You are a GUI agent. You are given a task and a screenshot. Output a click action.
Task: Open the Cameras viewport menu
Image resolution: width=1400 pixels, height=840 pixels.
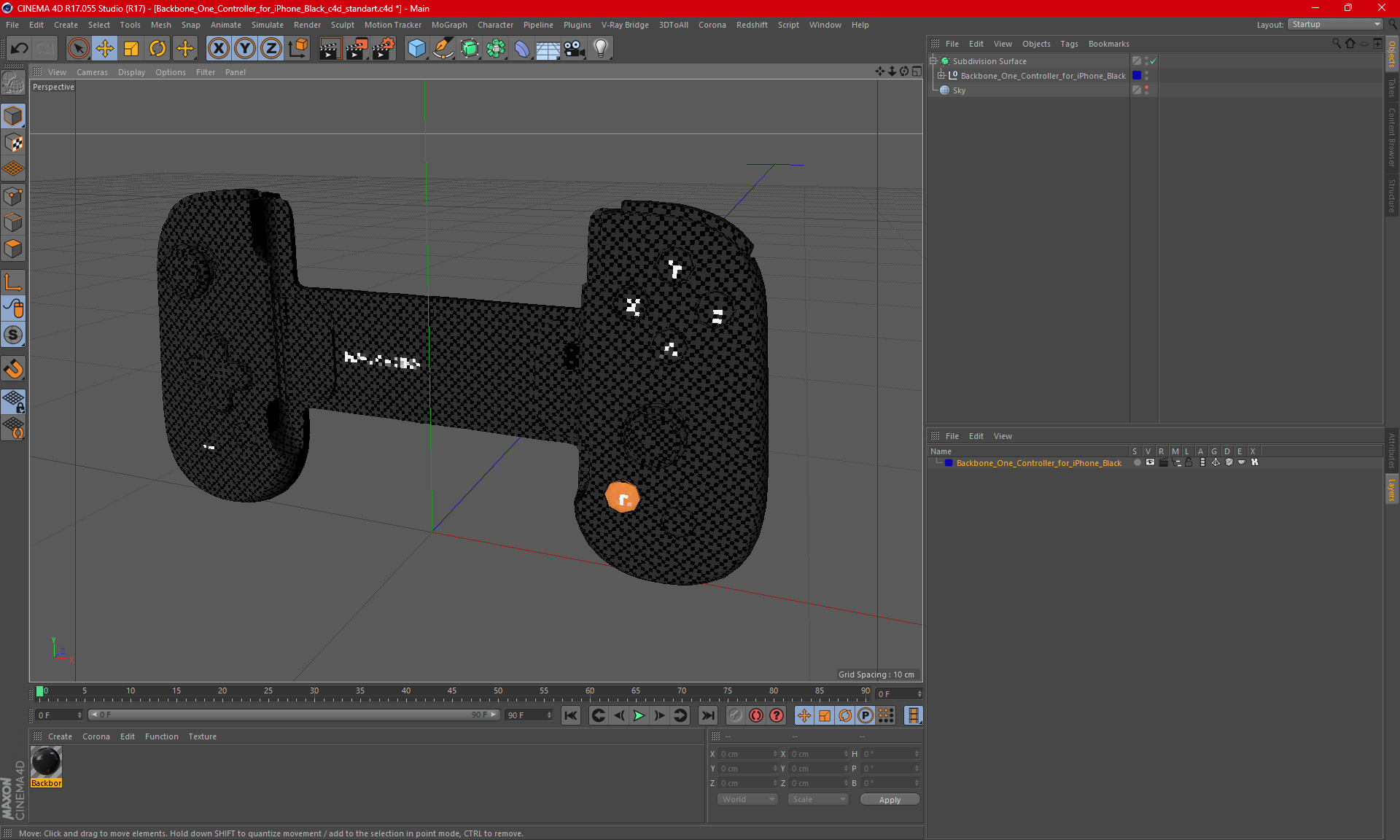tap(92, 72)
